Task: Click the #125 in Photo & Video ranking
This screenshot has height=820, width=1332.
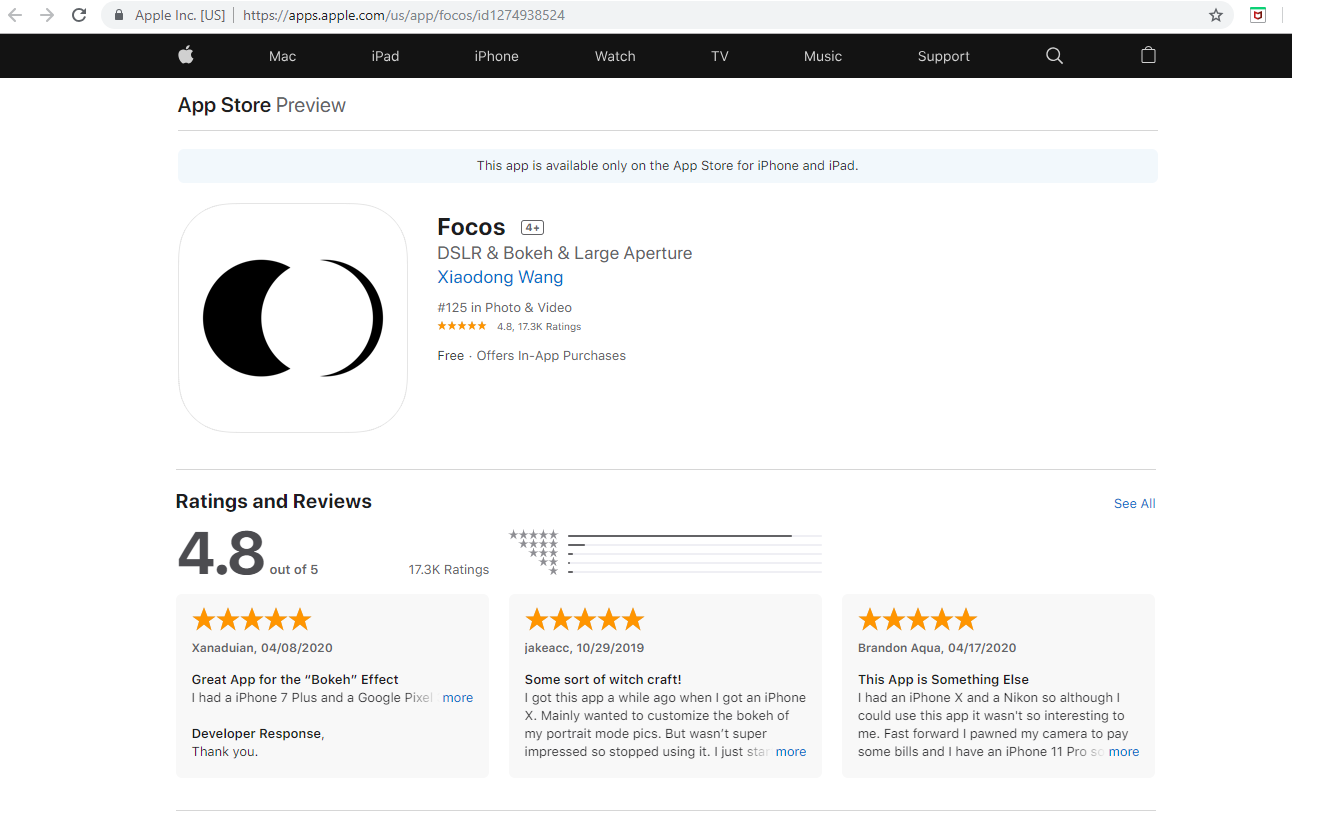Action: pos(505,307)
